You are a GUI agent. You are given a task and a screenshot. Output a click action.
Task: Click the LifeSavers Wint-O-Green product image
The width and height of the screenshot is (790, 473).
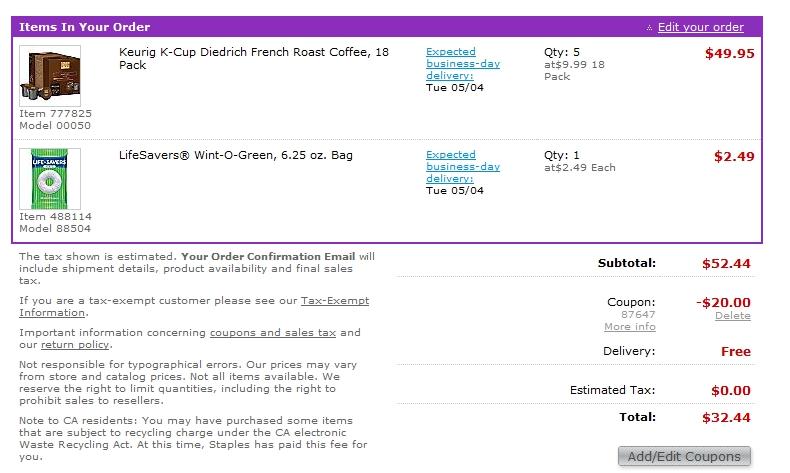50,179
